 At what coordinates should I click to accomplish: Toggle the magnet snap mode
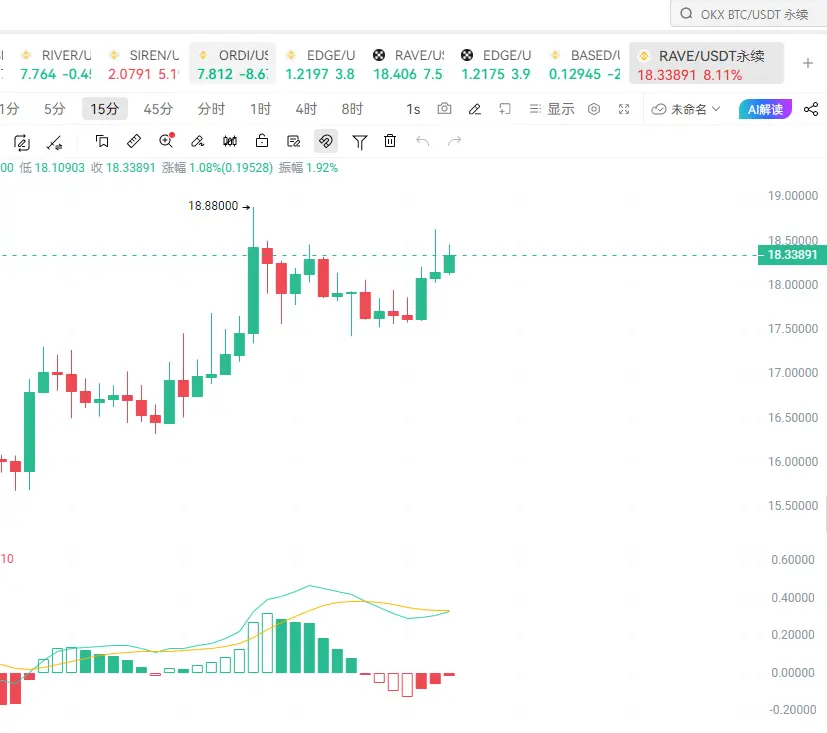[x=325, y=141]
